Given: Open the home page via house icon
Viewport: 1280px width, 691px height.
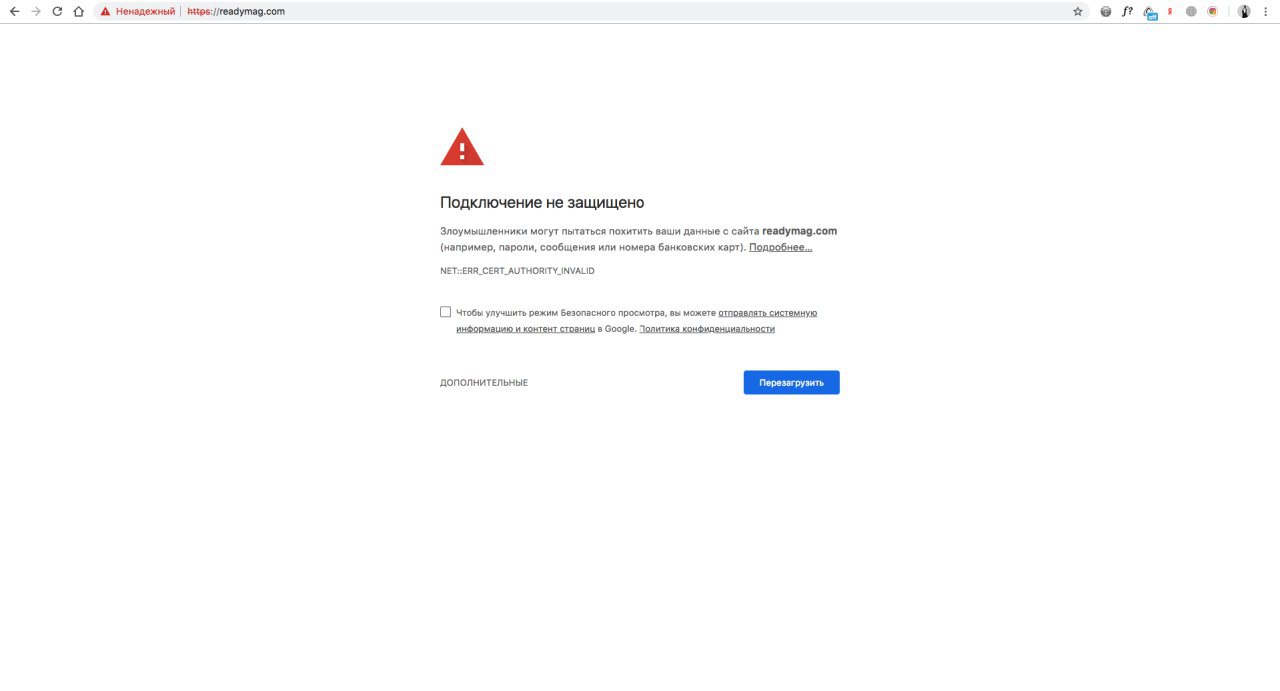Looking at the screenshot, I should coord(78,11).
